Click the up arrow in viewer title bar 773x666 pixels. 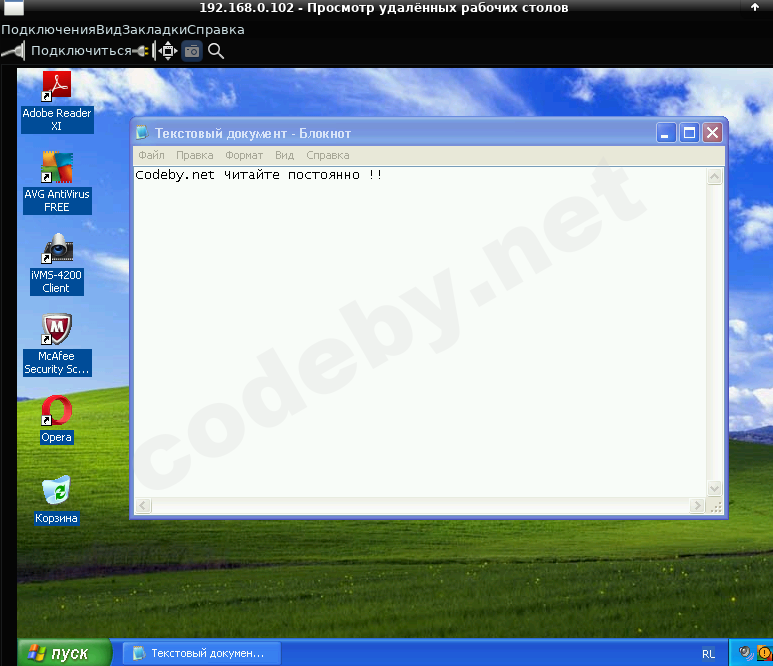755,7
